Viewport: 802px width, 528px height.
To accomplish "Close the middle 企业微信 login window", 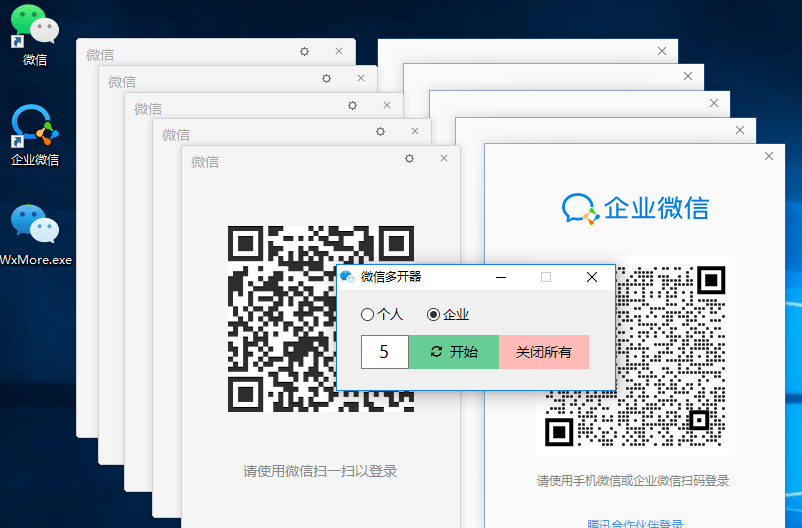I will click(714, 103).
